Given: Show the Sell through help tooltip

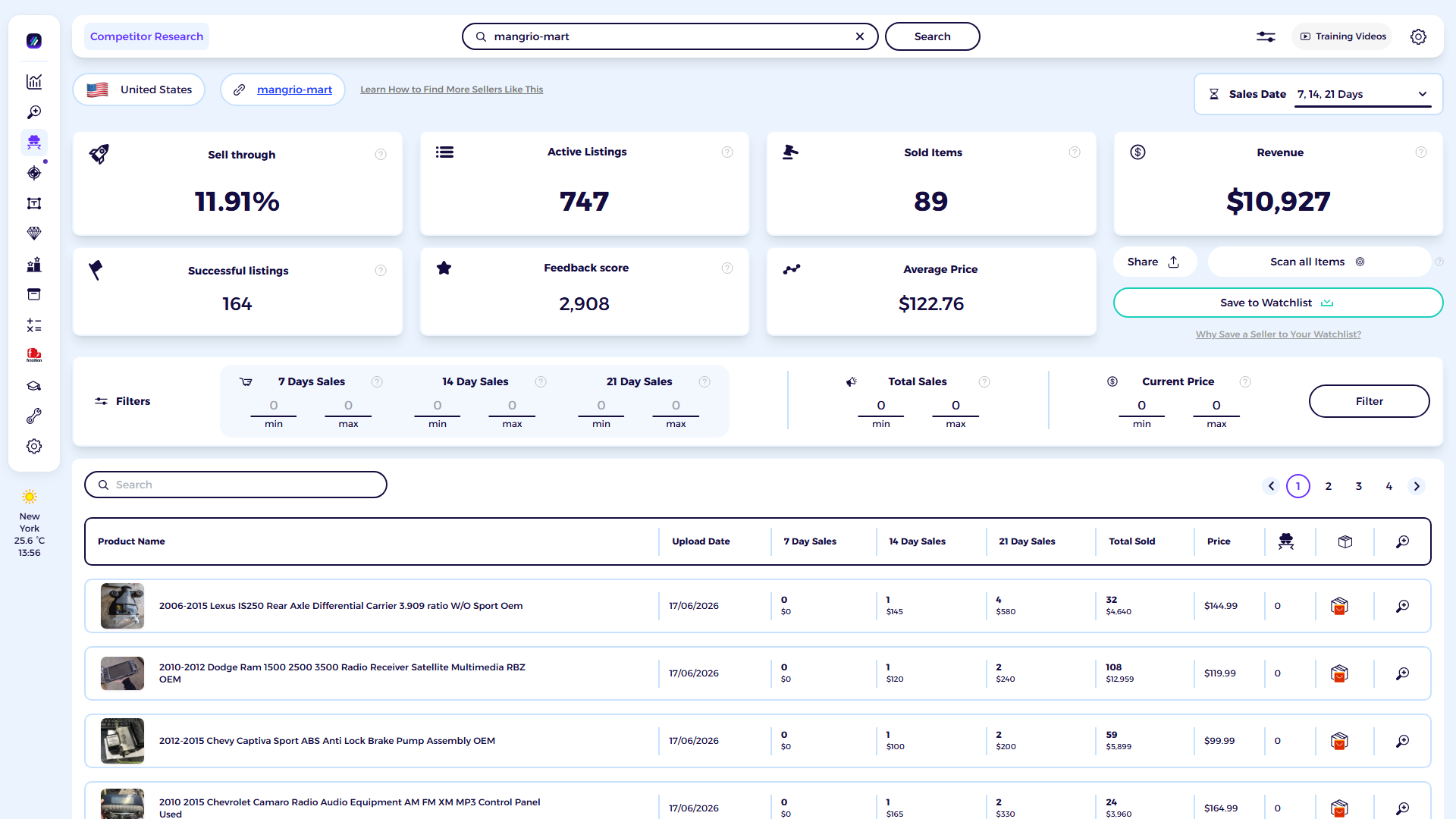Looking at the screenshot, I should (x=381, y=155).
